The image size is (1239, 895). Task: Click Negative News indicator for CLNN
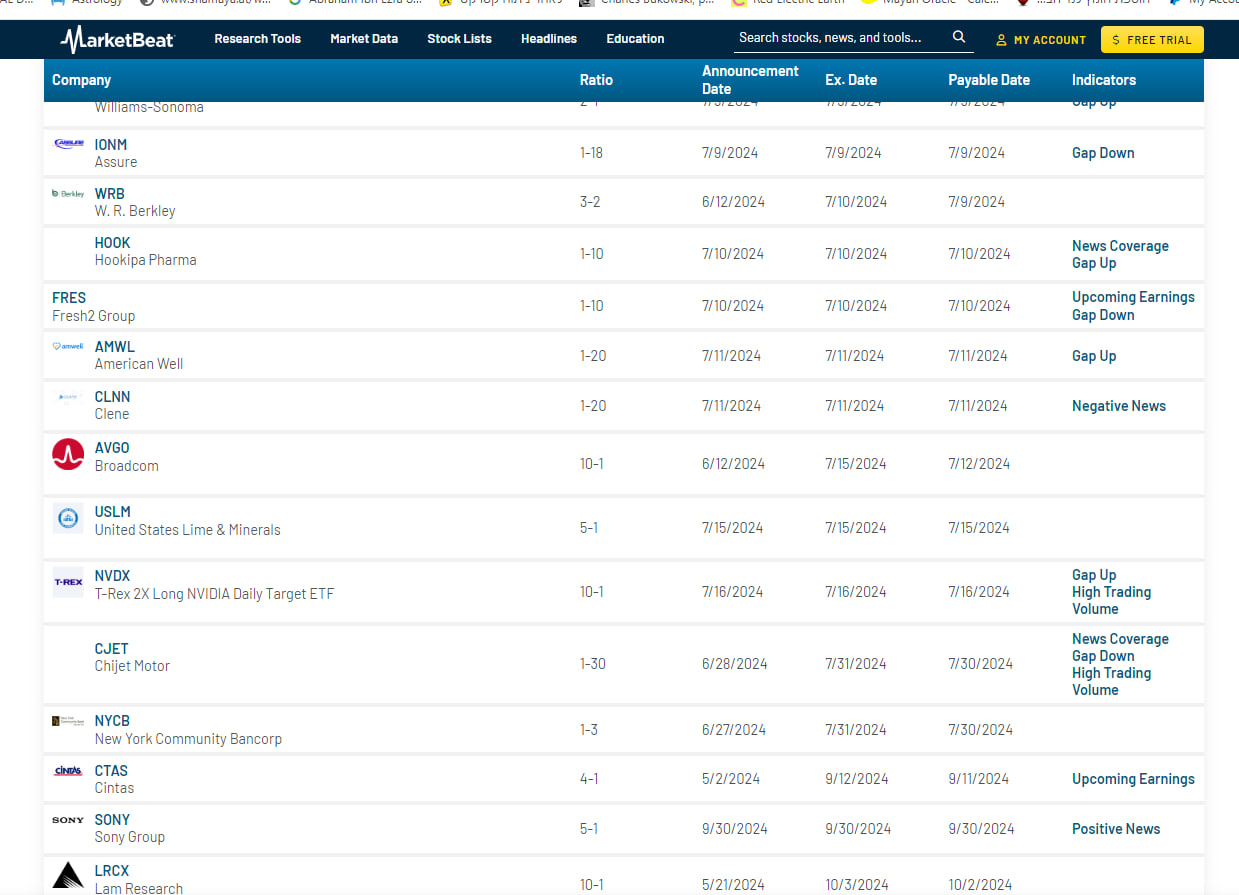[x=1119, y=406]
